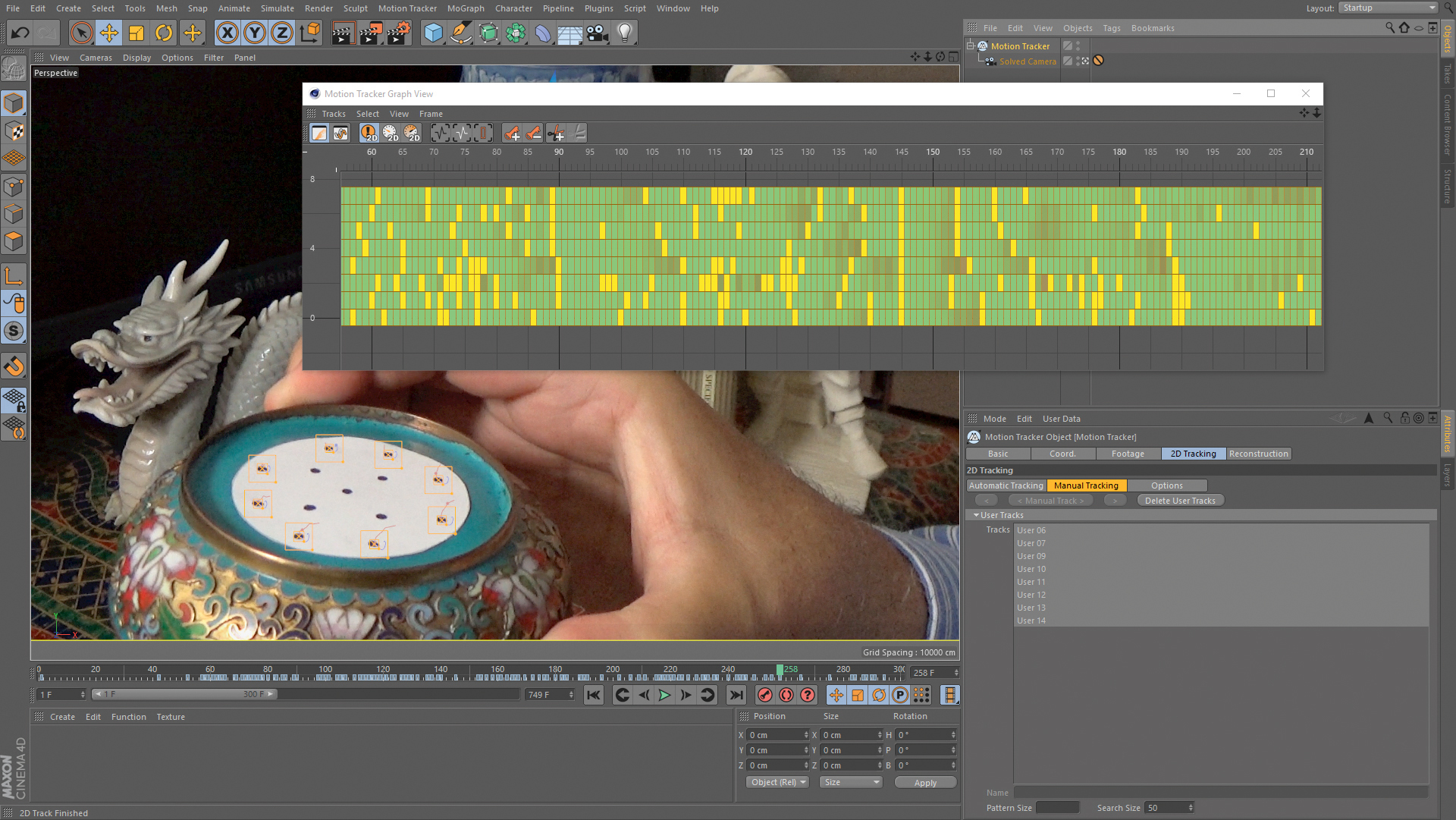Click Delete User Tracks button
This screenshot has height=820, width=1456.
[x=1180, y=501]
